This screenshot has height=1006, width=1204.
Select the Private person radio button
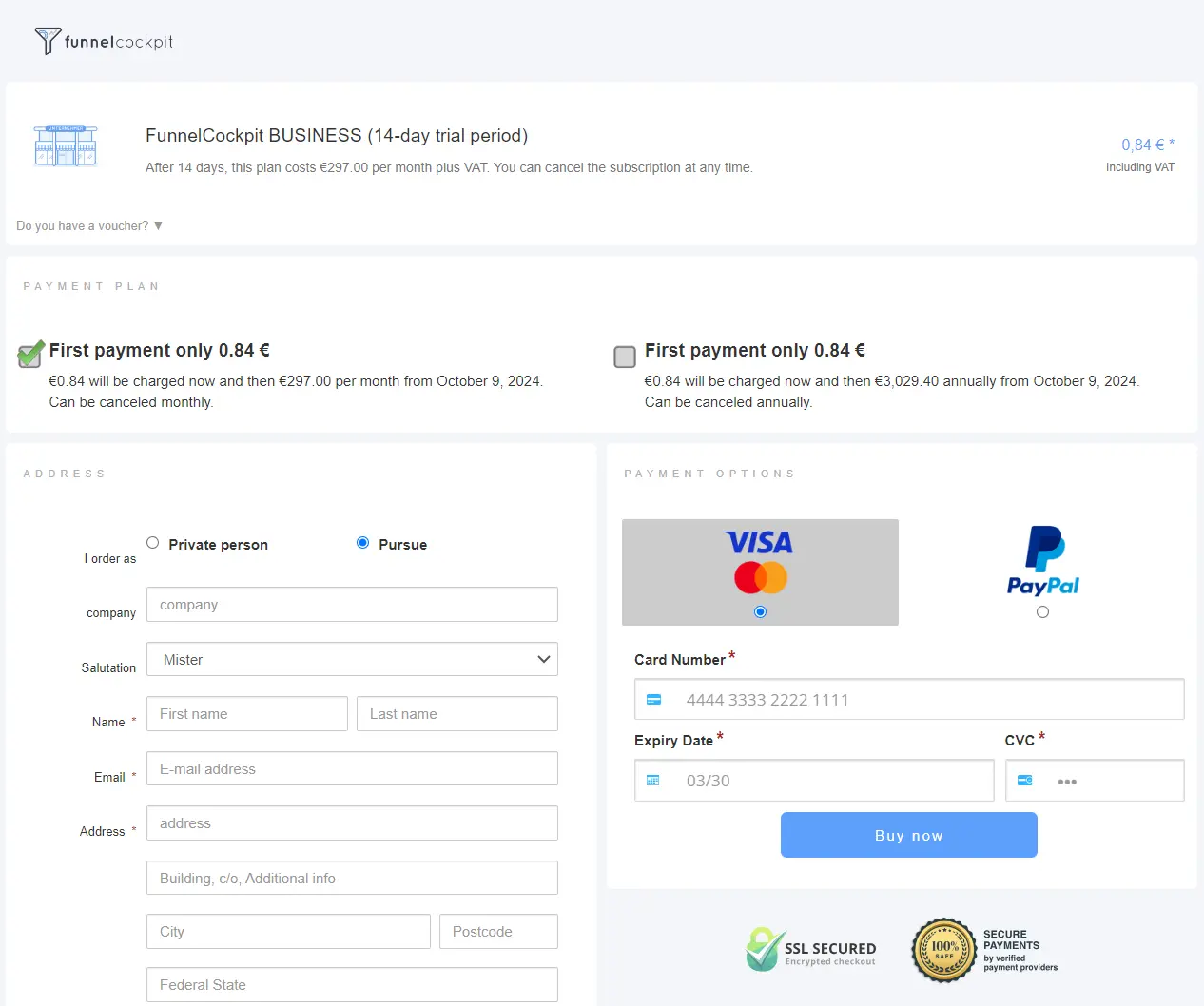coord(152,543)
